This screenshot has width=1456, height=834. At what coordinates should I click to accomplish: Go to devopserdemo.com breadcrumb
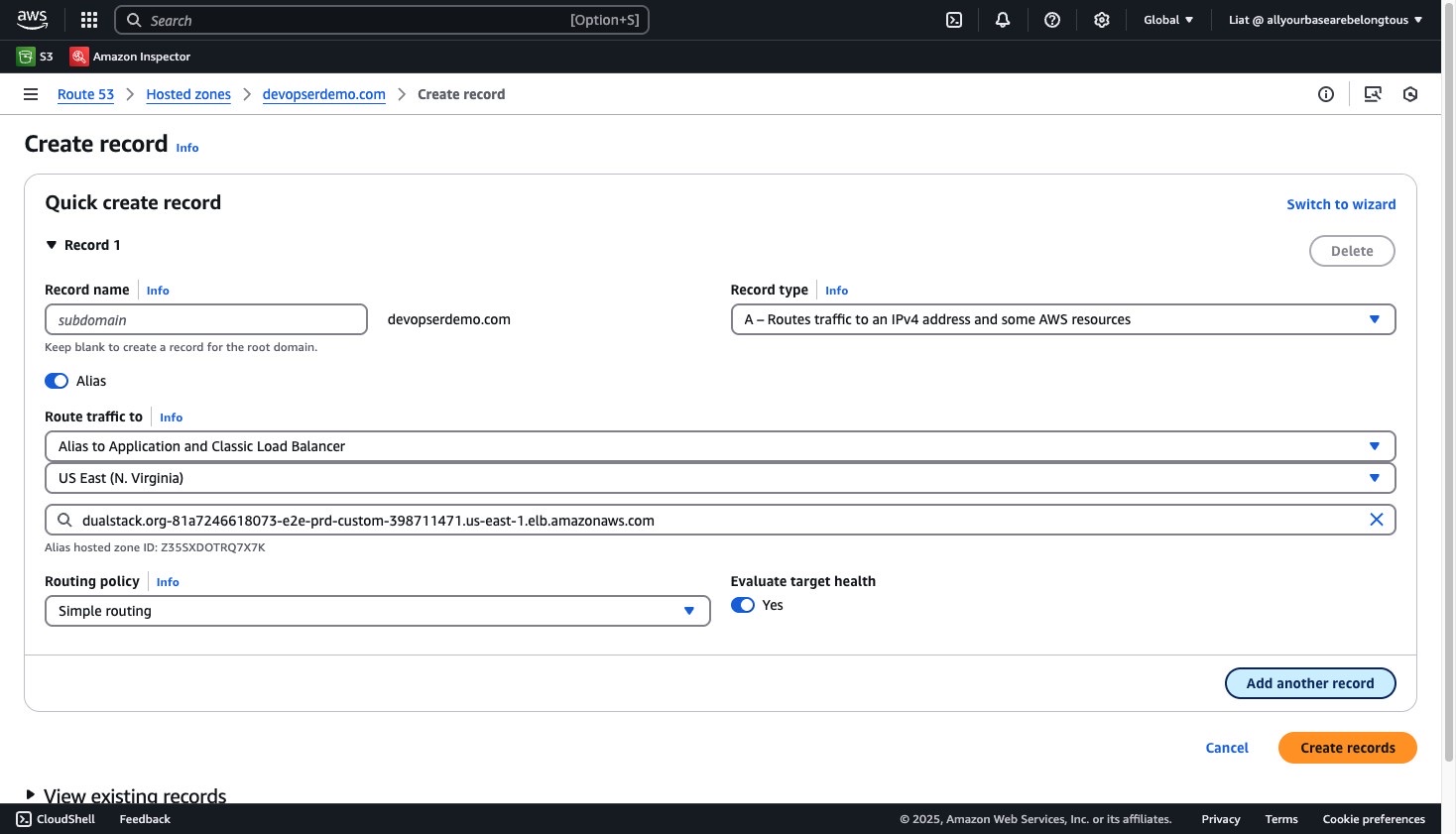pos(323,94)
